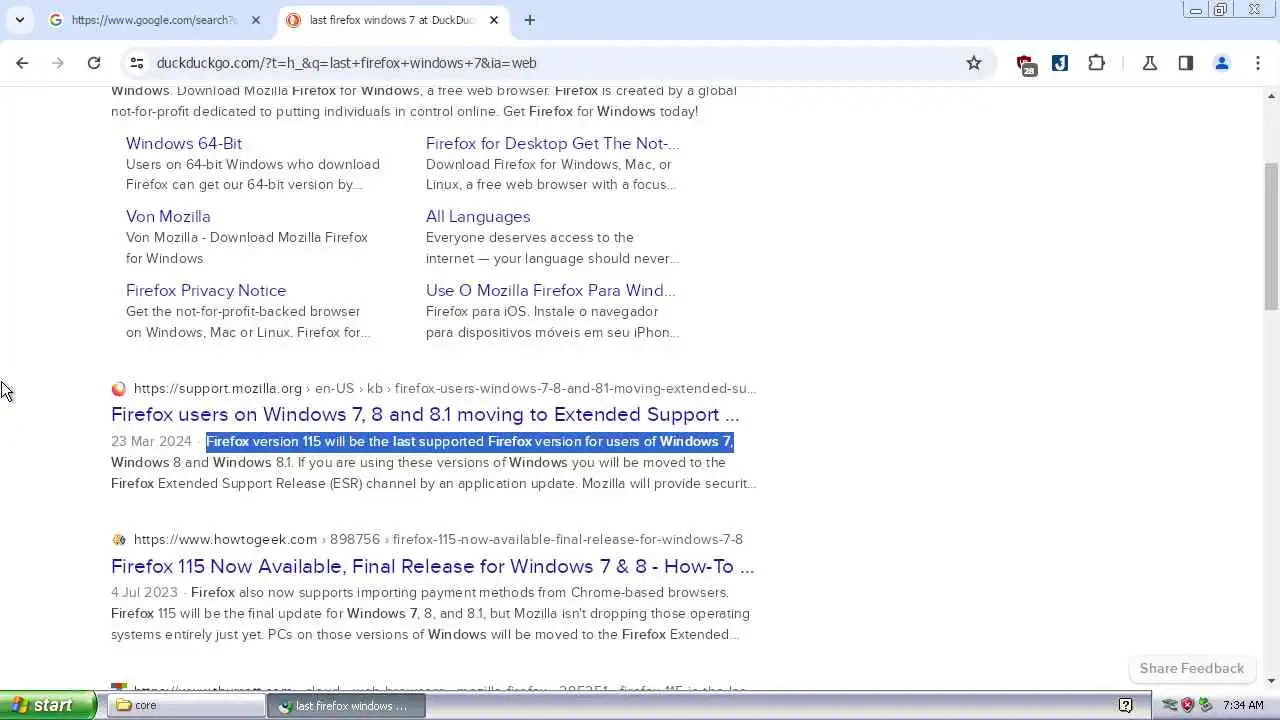1280x720 pixels.
Task: Open uBlock Origin extension with 28 badge
Action: [x=1026, y=64]
